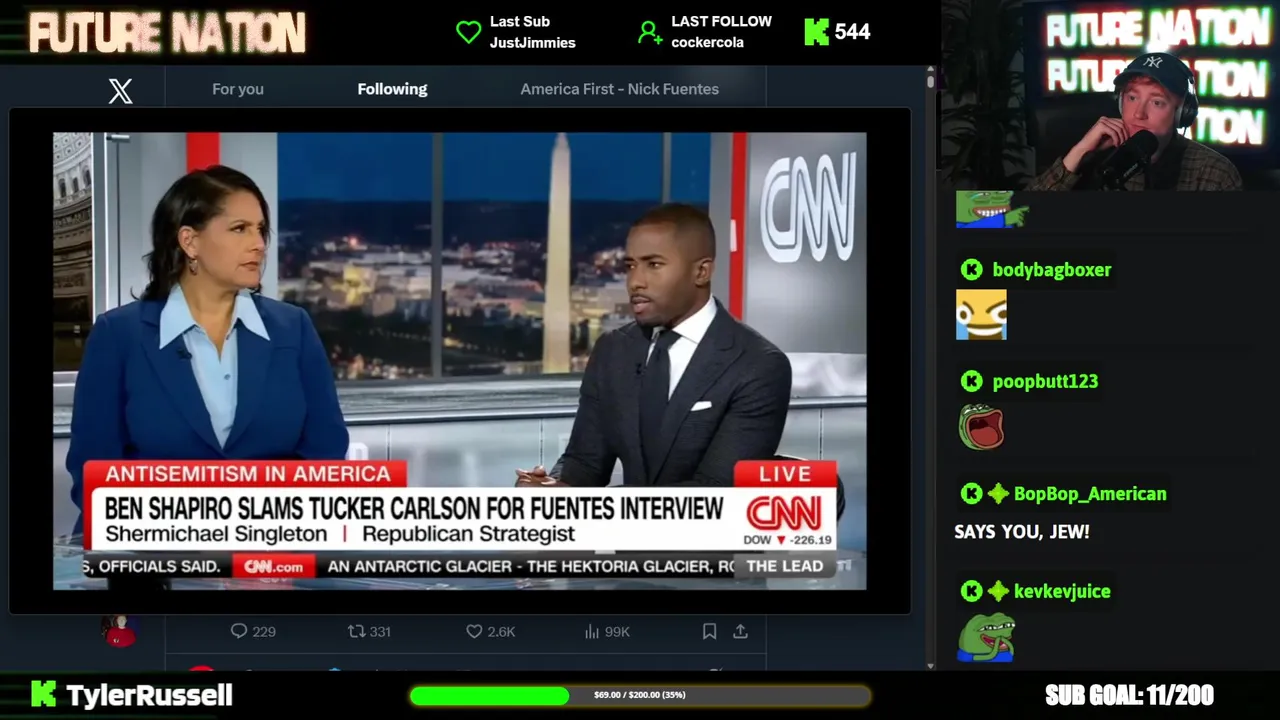Click the reply icon with 229 comments

pyautogui.click(x=239, y=631)
